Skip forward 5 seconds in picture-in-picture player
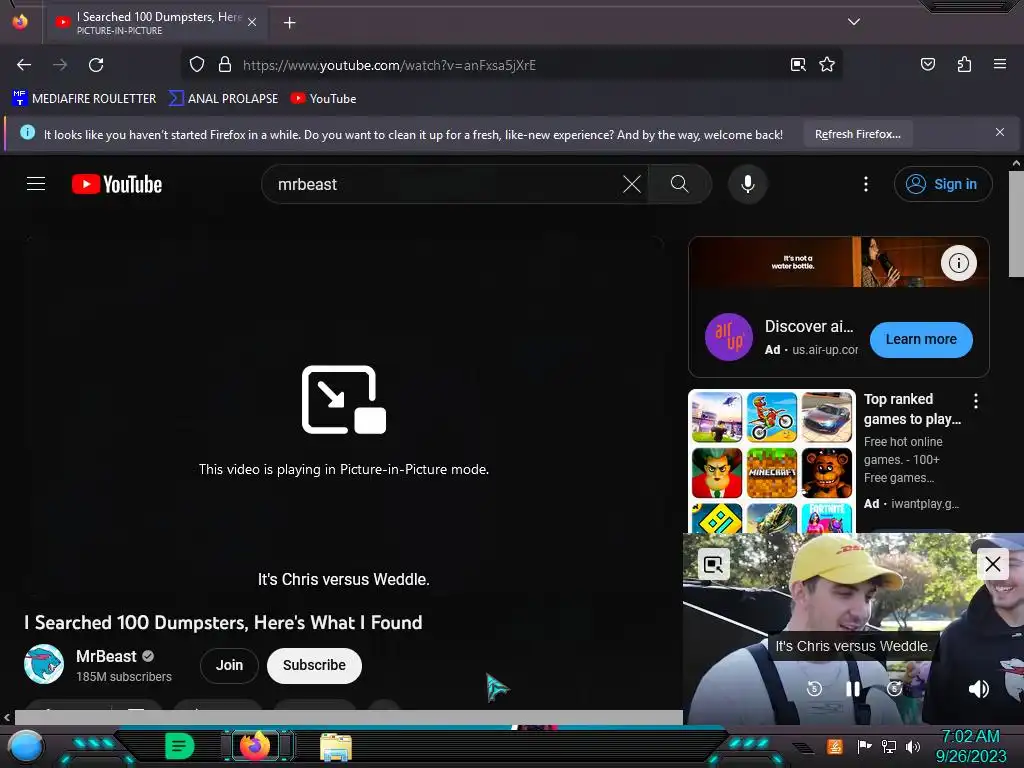 (894, 688)
